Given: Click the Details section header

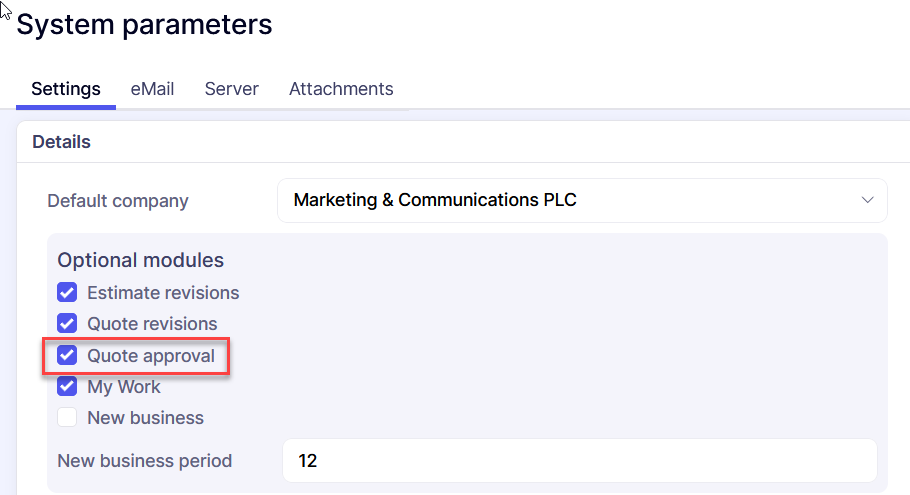Looking at the screenshot, I should pyautogui.click(x=61, y=142).
